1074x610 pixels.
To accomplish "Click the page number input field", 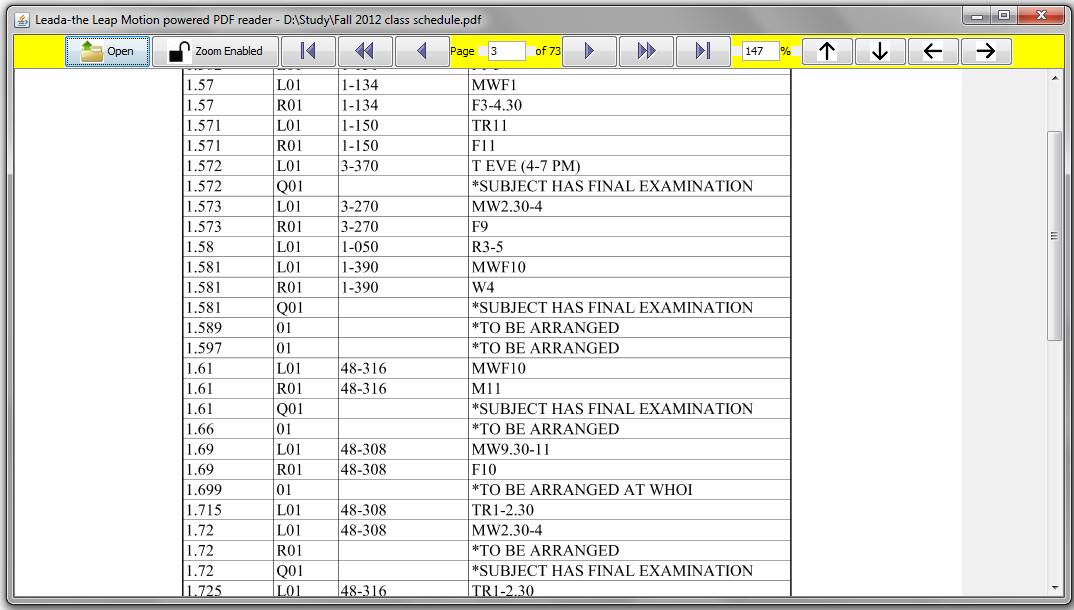I will click(x=506, y=51).
